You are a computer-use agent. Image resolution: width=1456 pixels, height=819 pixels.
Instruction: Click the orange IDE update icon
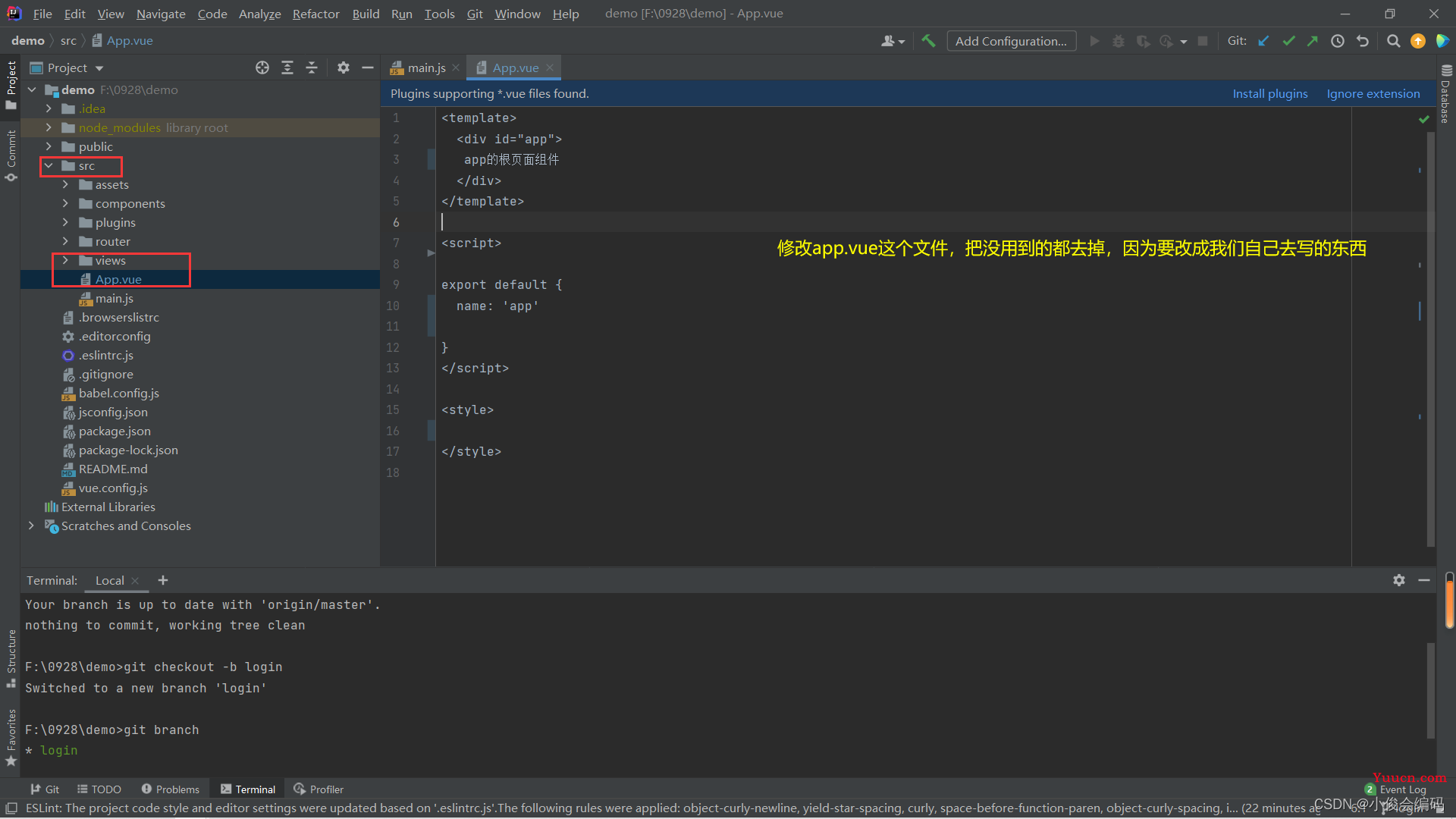tap(1418, 41)
